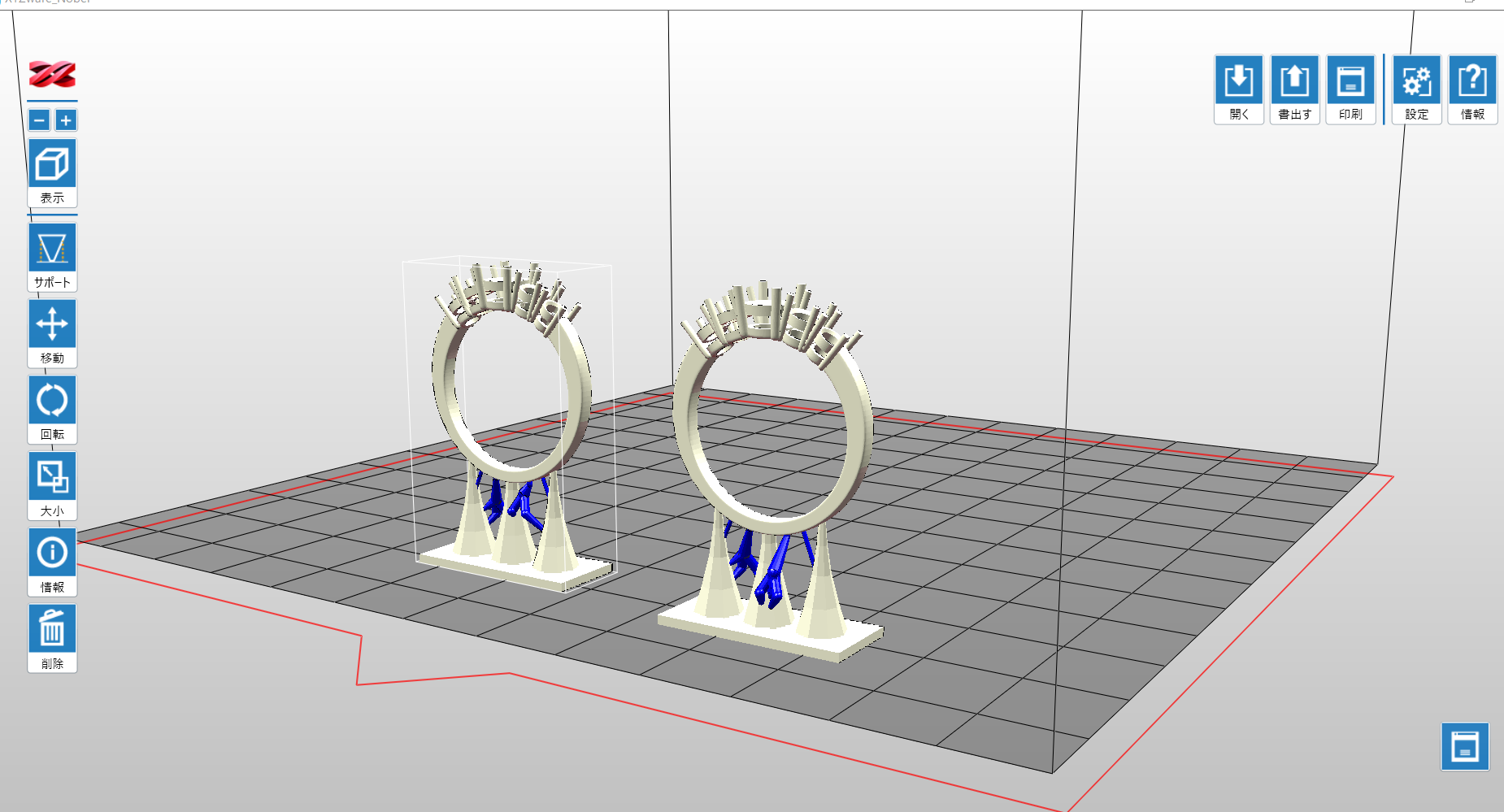The height and width of the screenshot is (812, 1504).
Task: Show object 情報 in left toolbar
Action: click(52, 562)
